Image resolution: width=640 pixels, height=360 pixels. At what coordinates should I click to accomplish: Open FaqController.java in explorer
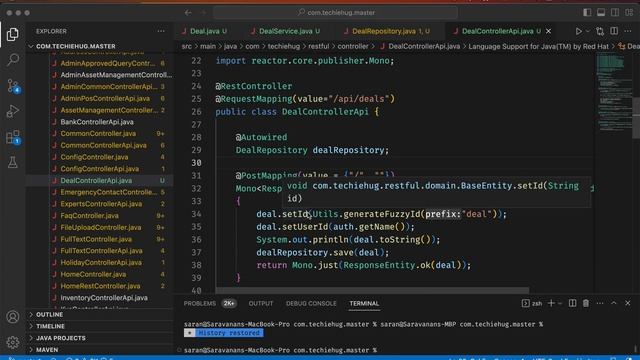[89, 216]
